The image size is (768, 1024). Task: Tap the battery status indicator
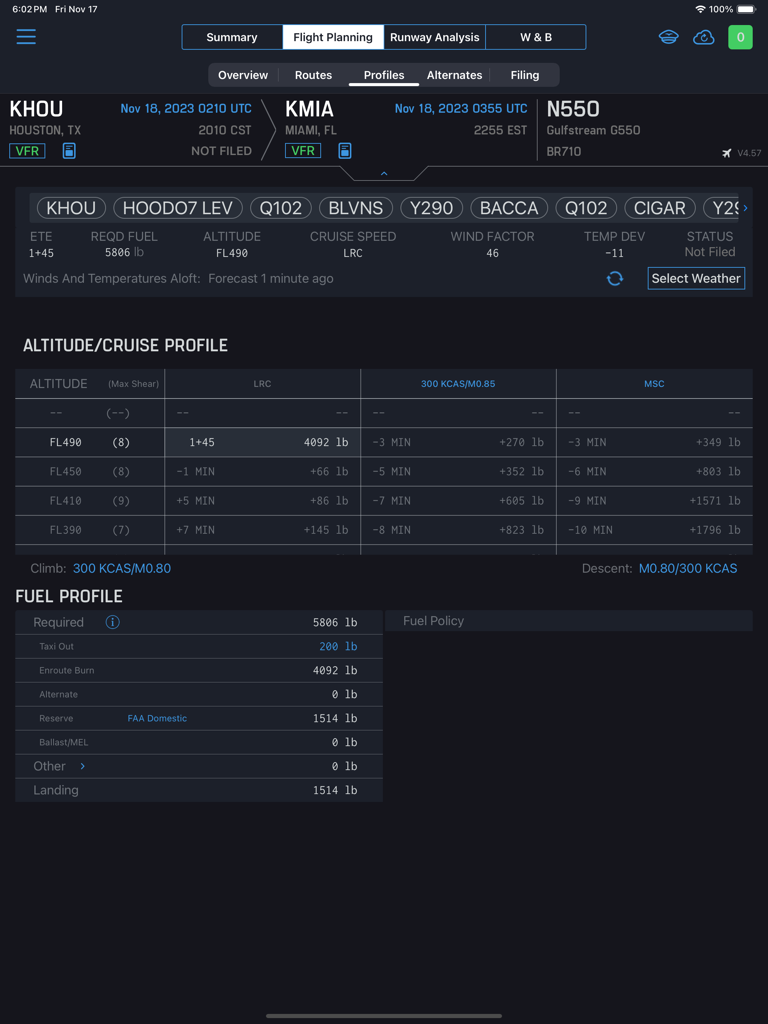(x=746, y=9)
